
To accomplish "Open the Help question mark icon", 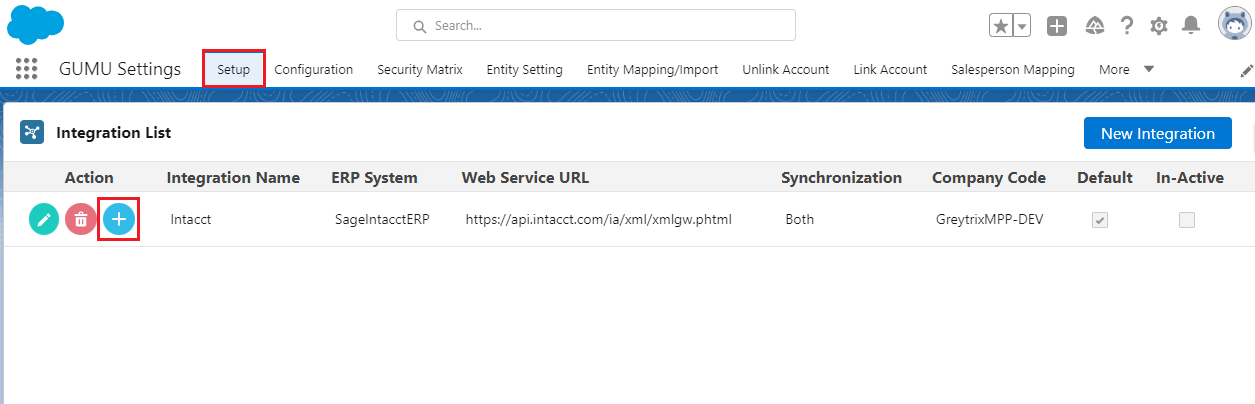I will (1127, 26).
